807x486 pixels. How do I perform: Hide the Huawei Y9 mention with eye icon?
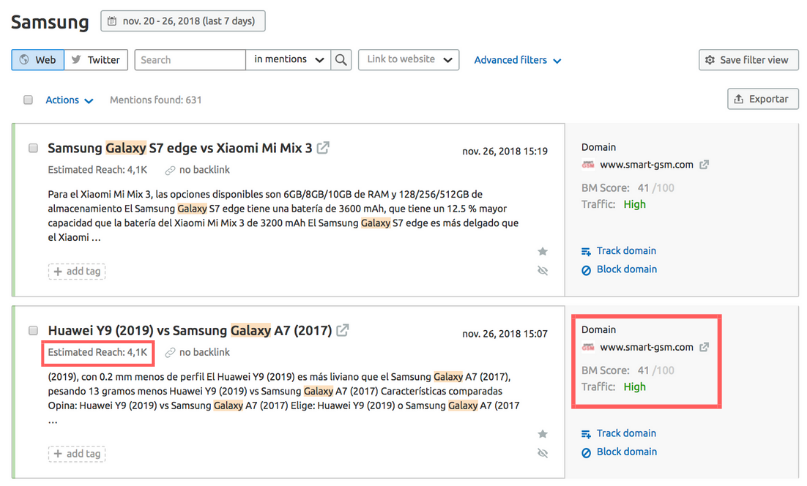pos(542,453)
